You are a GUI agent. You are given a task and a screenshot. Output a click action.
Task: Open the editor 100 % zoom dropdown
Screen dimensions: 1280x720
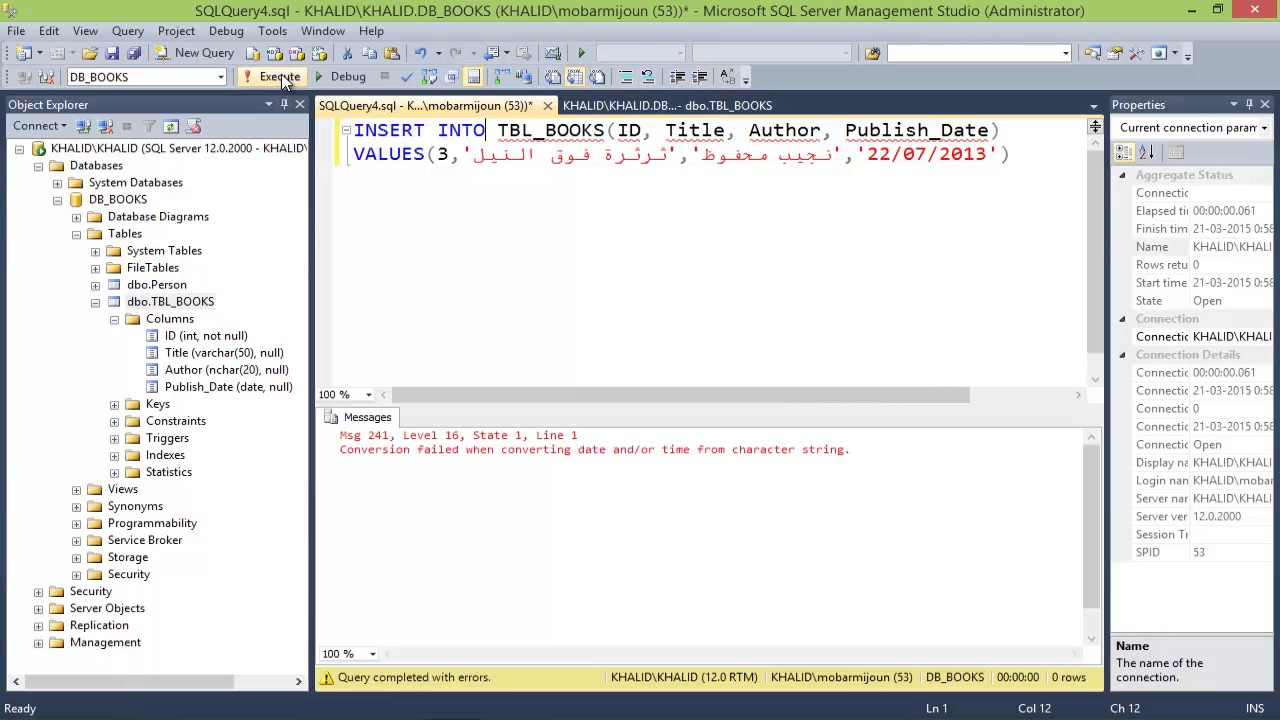pos(369,395)
